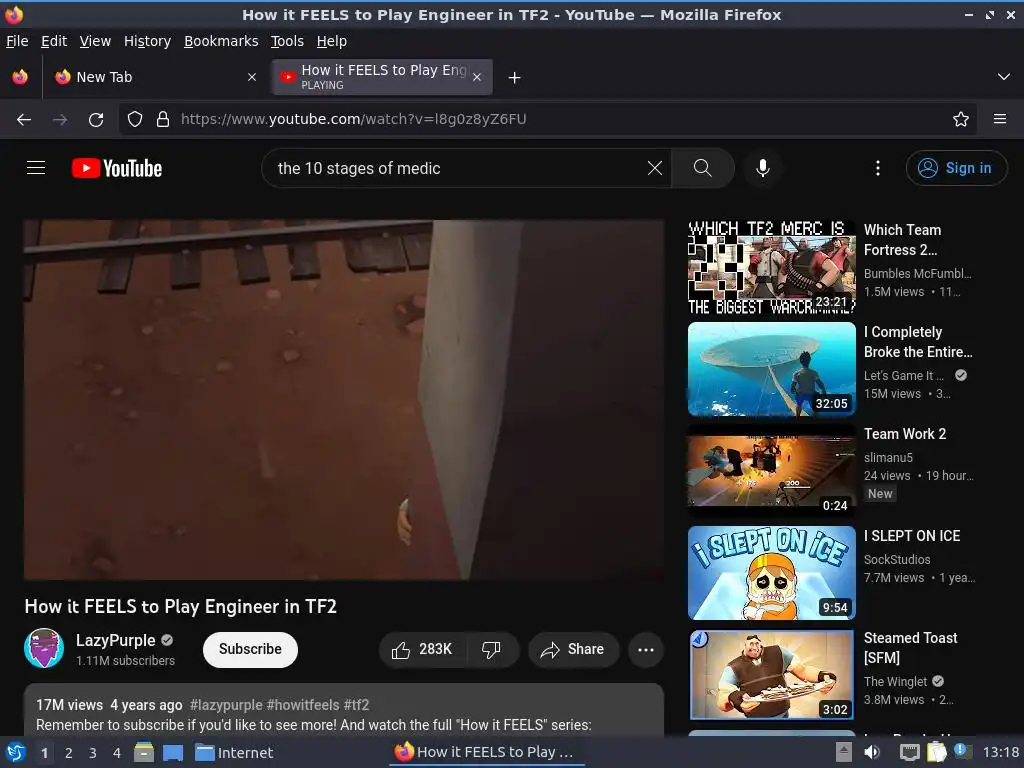
Task: Open a new browser tab
Action: [x=515, y=78]
